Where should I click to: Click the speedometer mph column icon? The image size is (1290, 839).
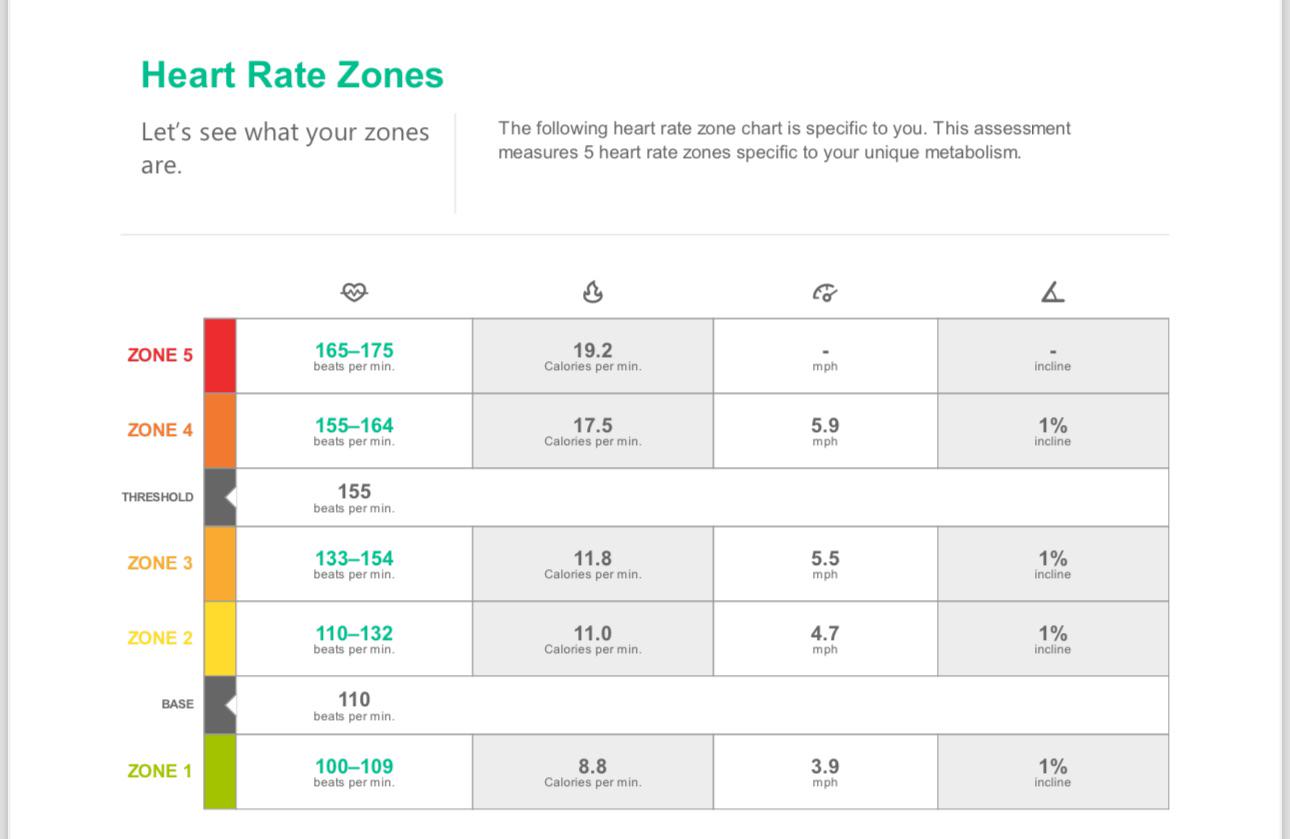point(825,292)
